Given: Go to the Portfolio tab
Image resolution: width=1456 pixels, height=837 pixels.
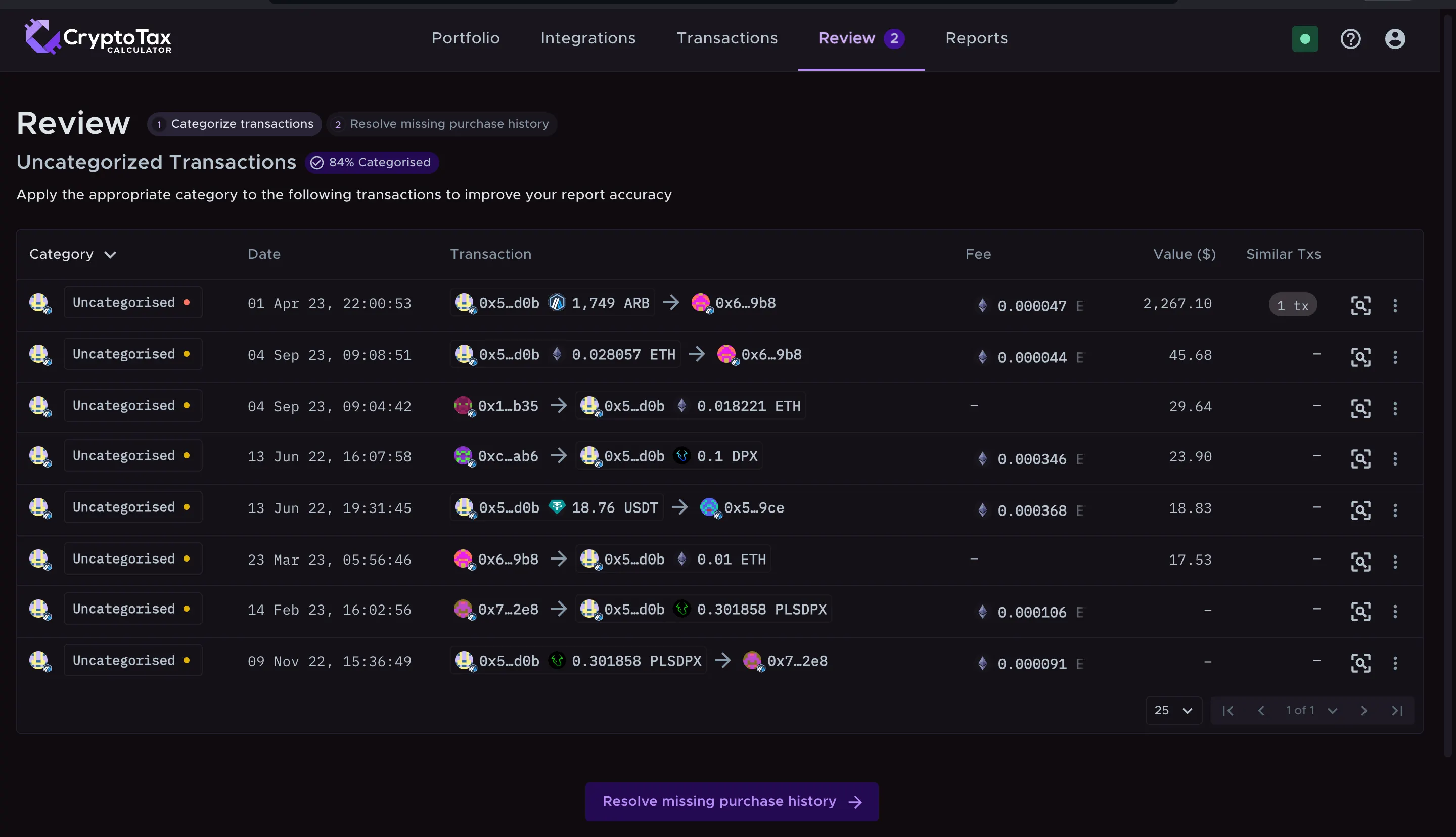Looking at the screenshot, I should click(x=465, y=38).
